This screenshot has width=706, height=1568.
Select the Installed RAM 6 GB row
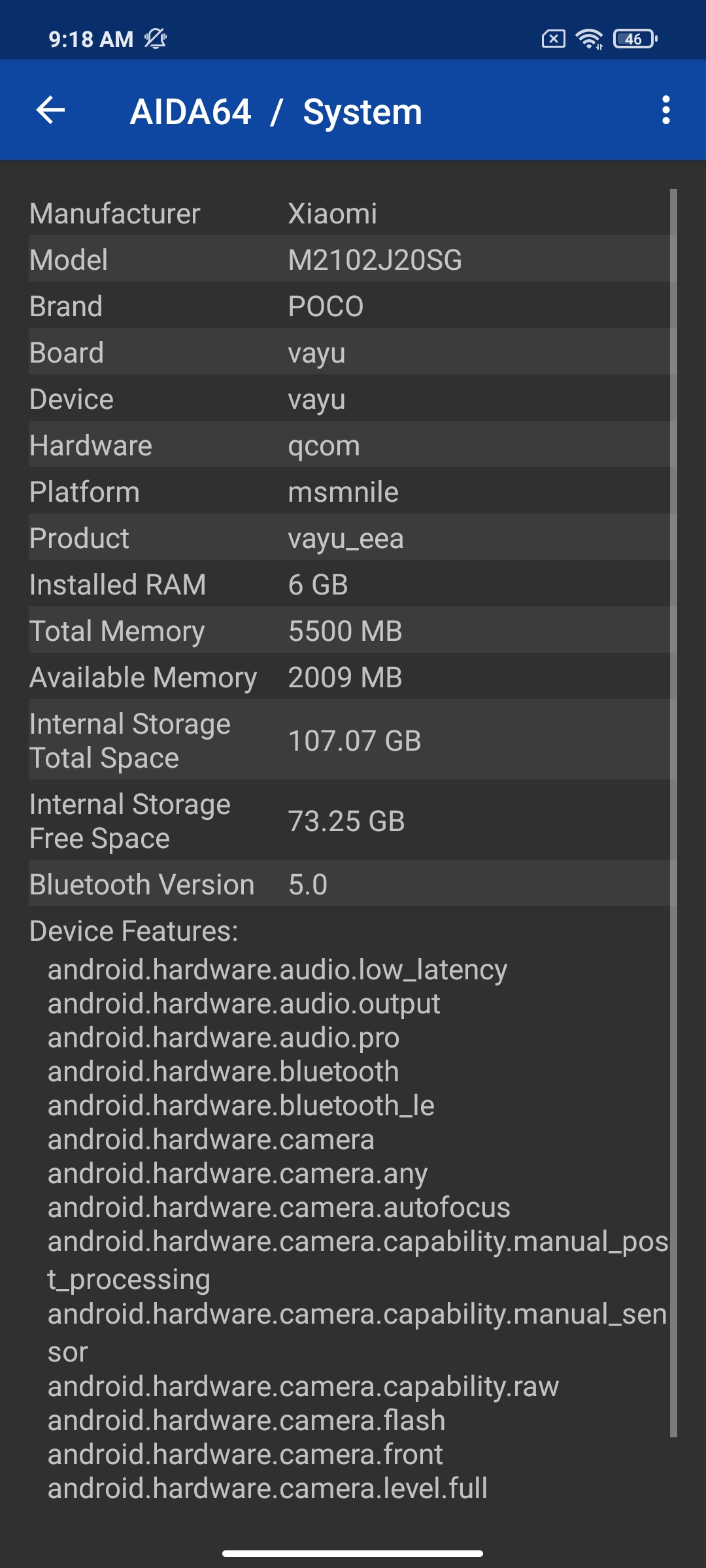click(349, 584)
